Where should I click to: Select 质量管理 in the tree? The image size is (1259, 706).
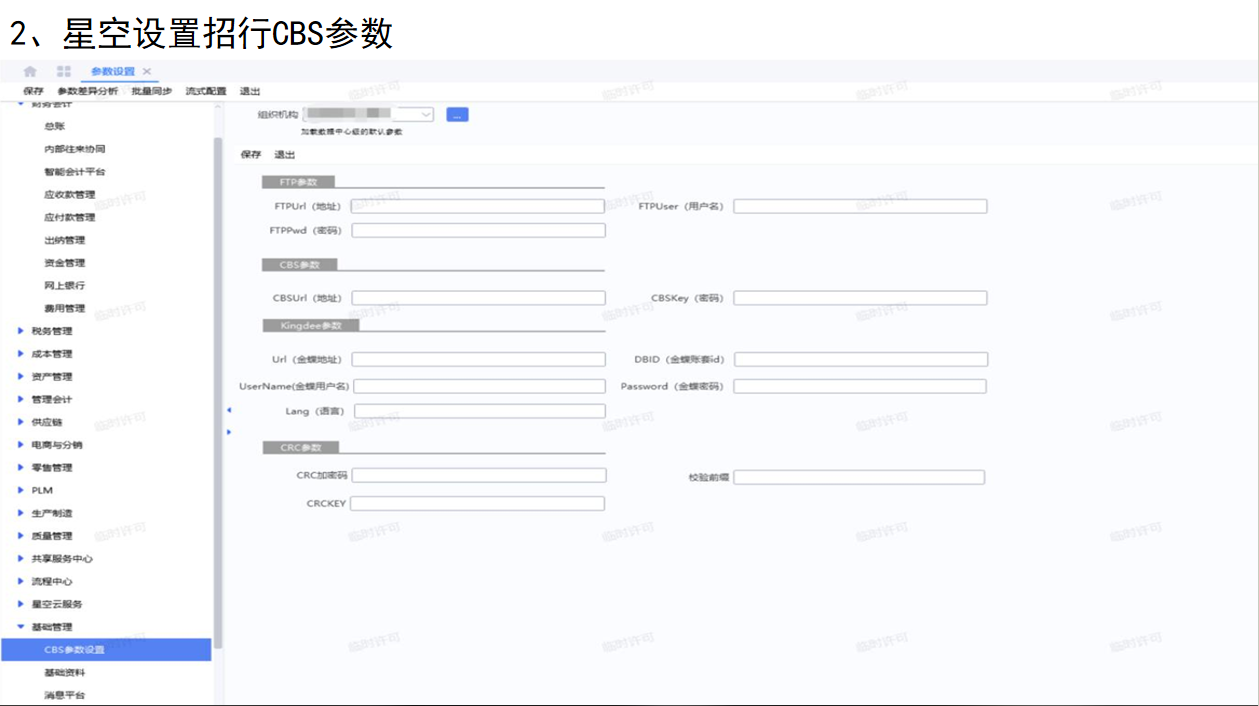[x=52, y=536]
